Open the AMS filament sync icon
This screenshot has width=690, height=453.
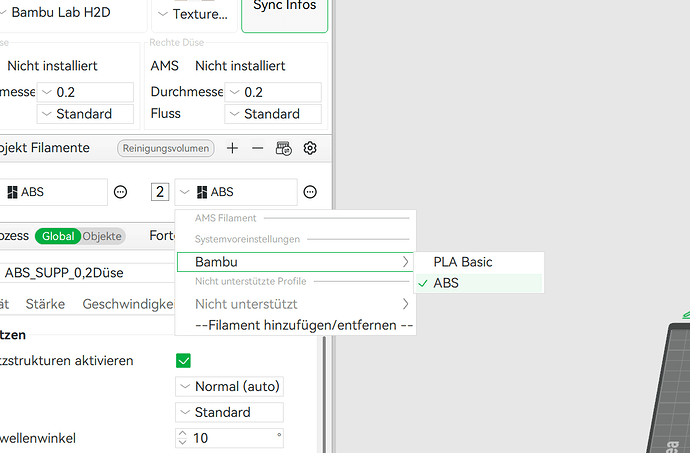[x=283, y=148]
